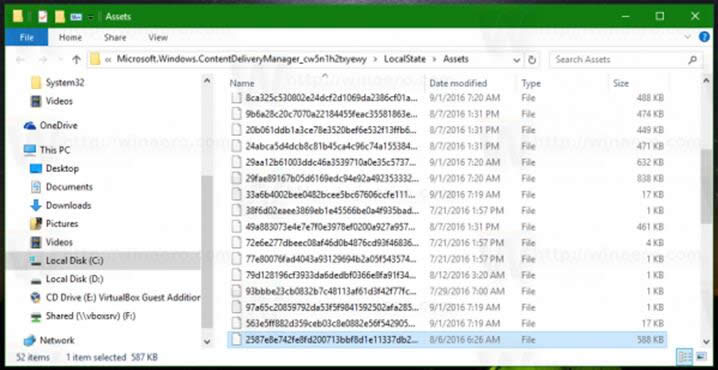Click the file list scroll down arrow

click(706, 341)
